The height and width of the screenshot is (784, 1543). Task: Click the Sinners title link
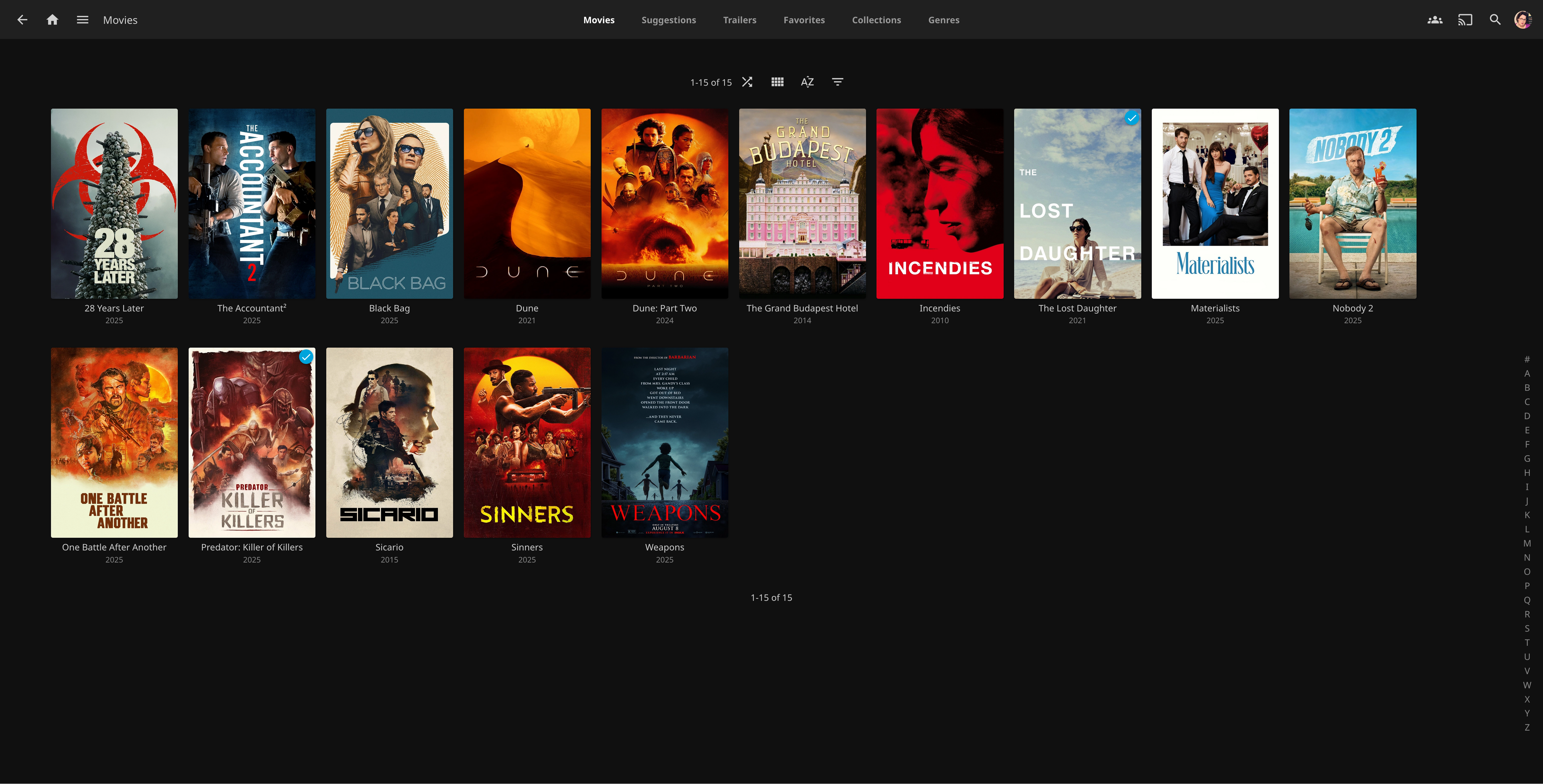(x=526, y=547)
